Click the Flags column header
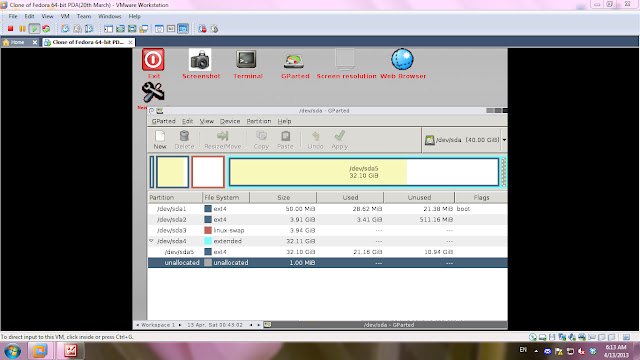 pos(481,198)
